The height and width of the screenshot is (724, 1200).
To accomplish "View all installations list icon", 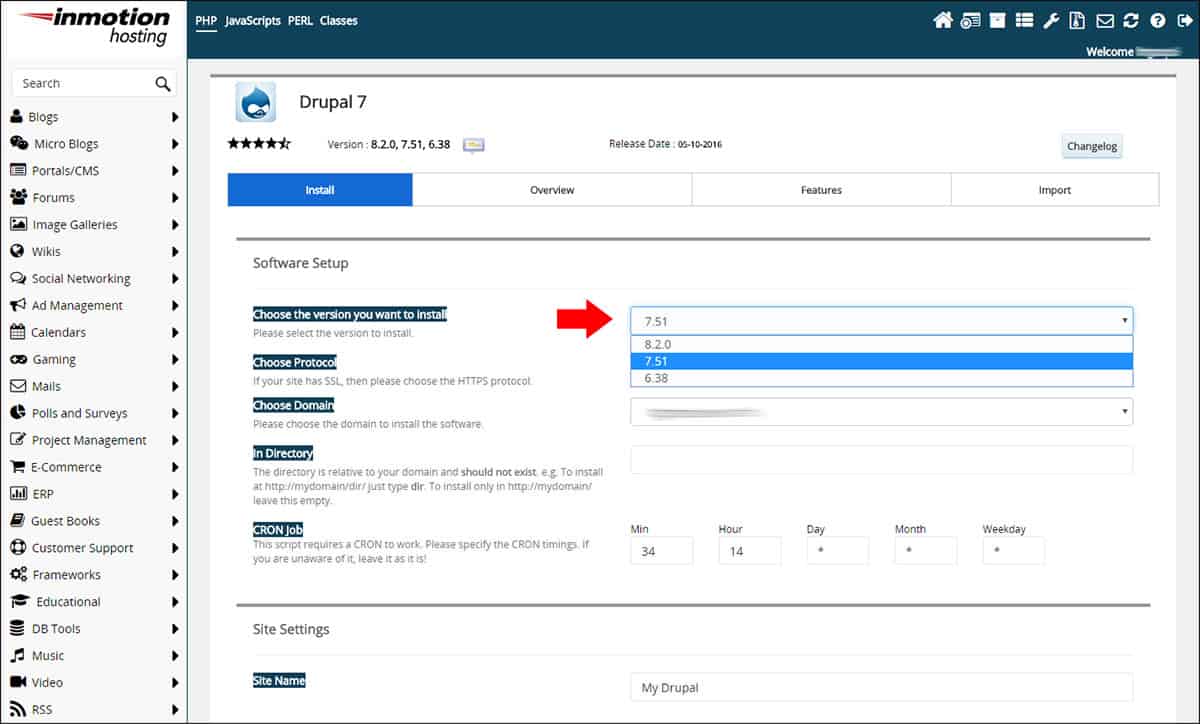I will click(1024, 20).
